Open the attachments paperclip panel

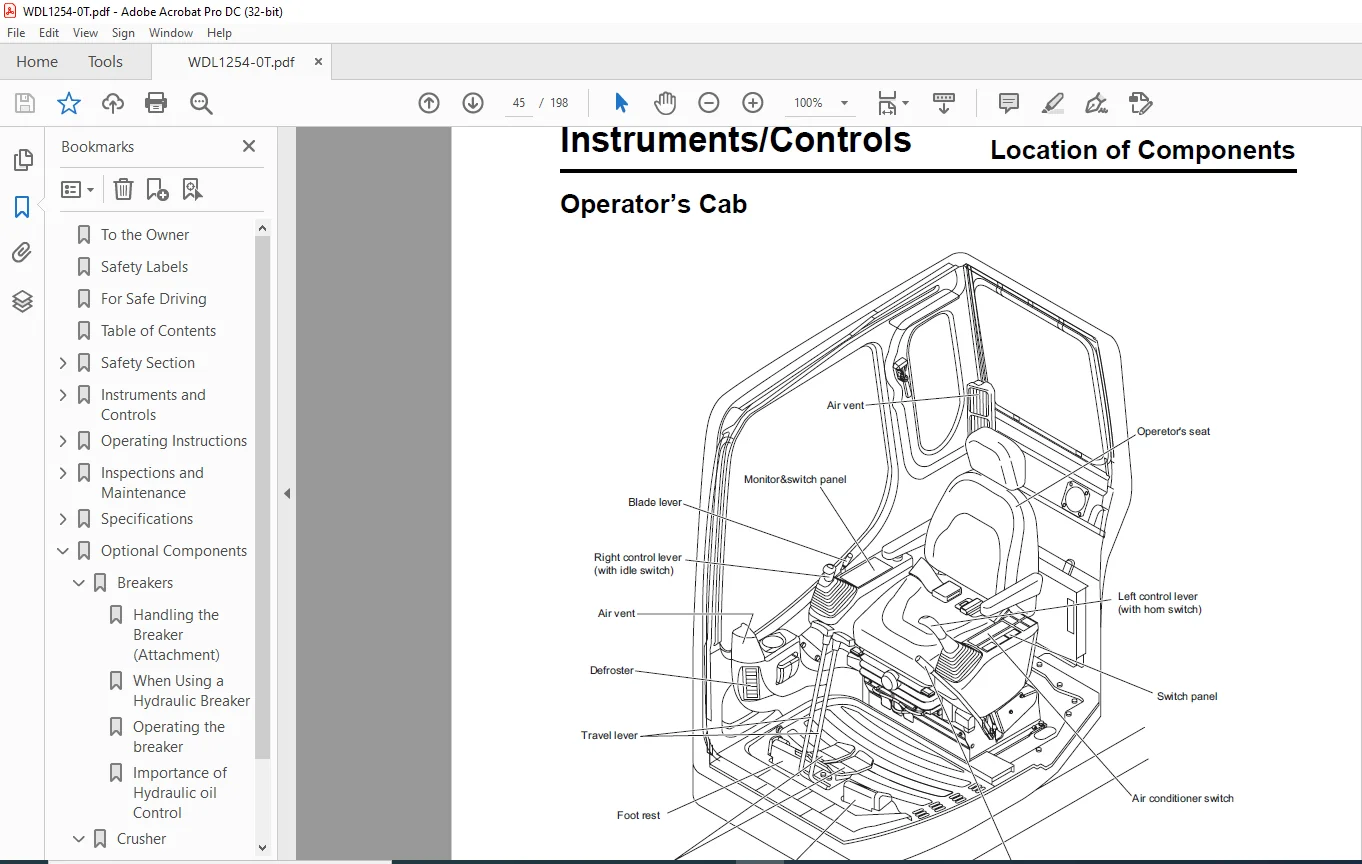pos(22,253)
